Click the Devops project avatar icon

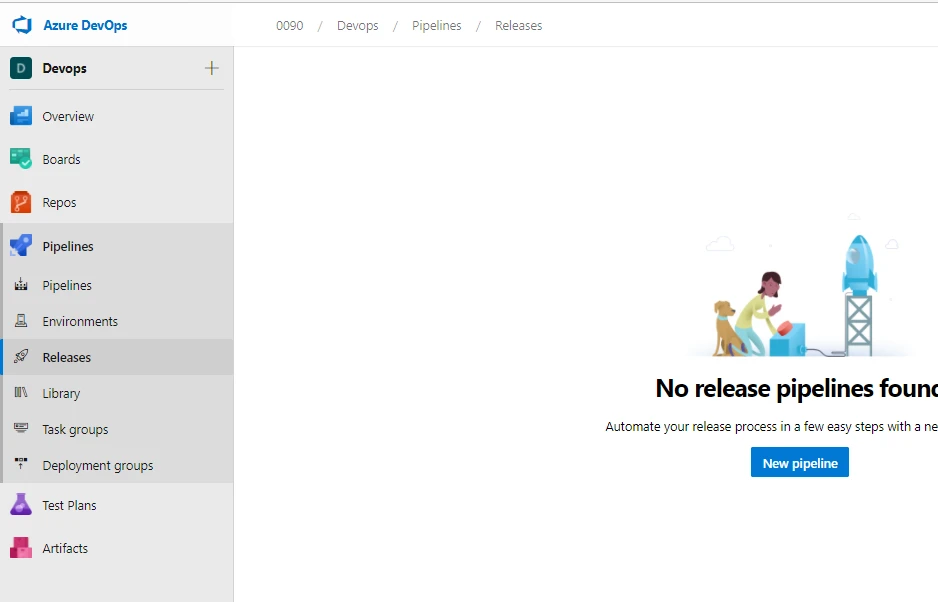[x=21, y=68]
